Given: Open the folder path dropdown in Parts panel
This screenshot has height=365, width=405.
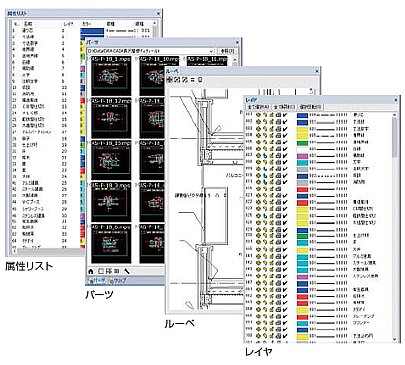Looking at the screenshot, I should pyautogui.click(x=211, y=51).
